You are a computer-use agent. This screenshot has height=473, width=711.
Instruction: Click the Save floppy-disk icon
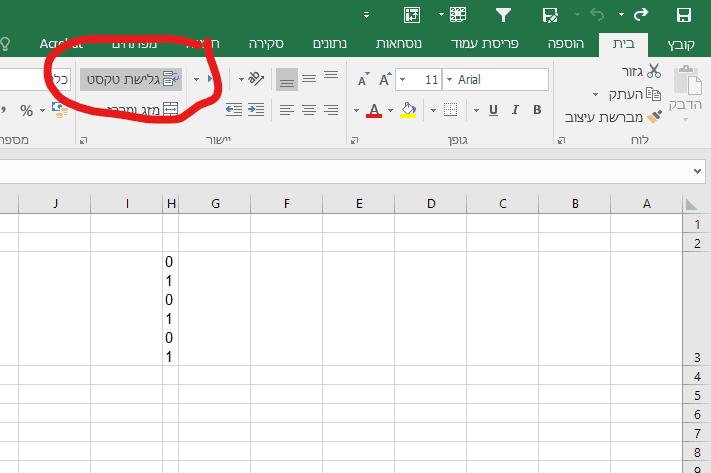click(684, 15)
